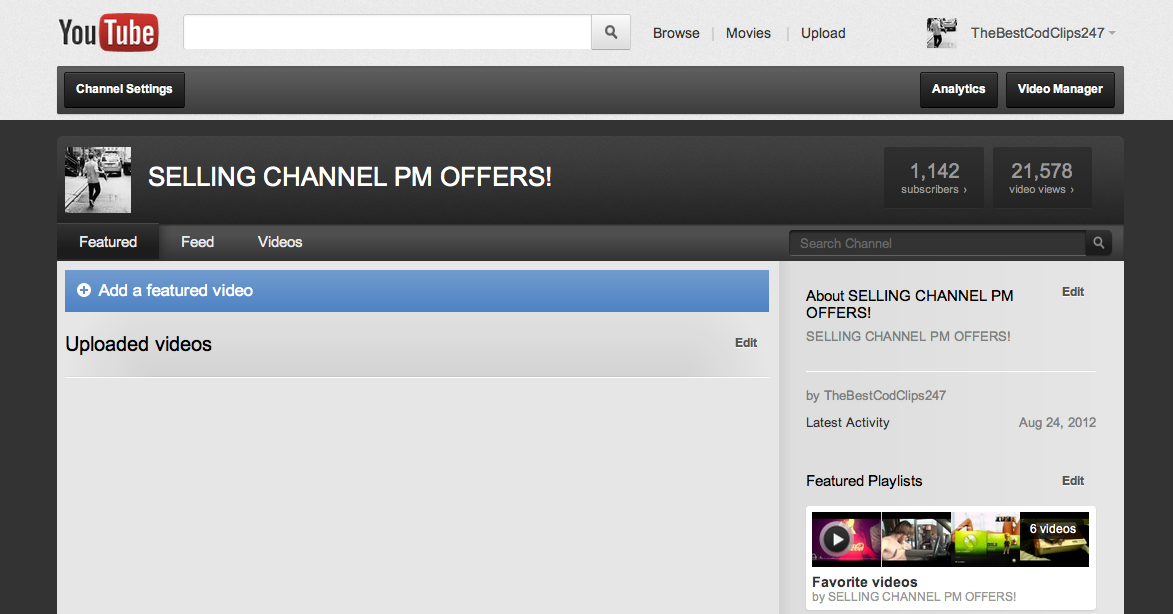Viewport: 1173px width, 614px height.
Task: Open the Upload menu link
Action: (x=823, y=33)
